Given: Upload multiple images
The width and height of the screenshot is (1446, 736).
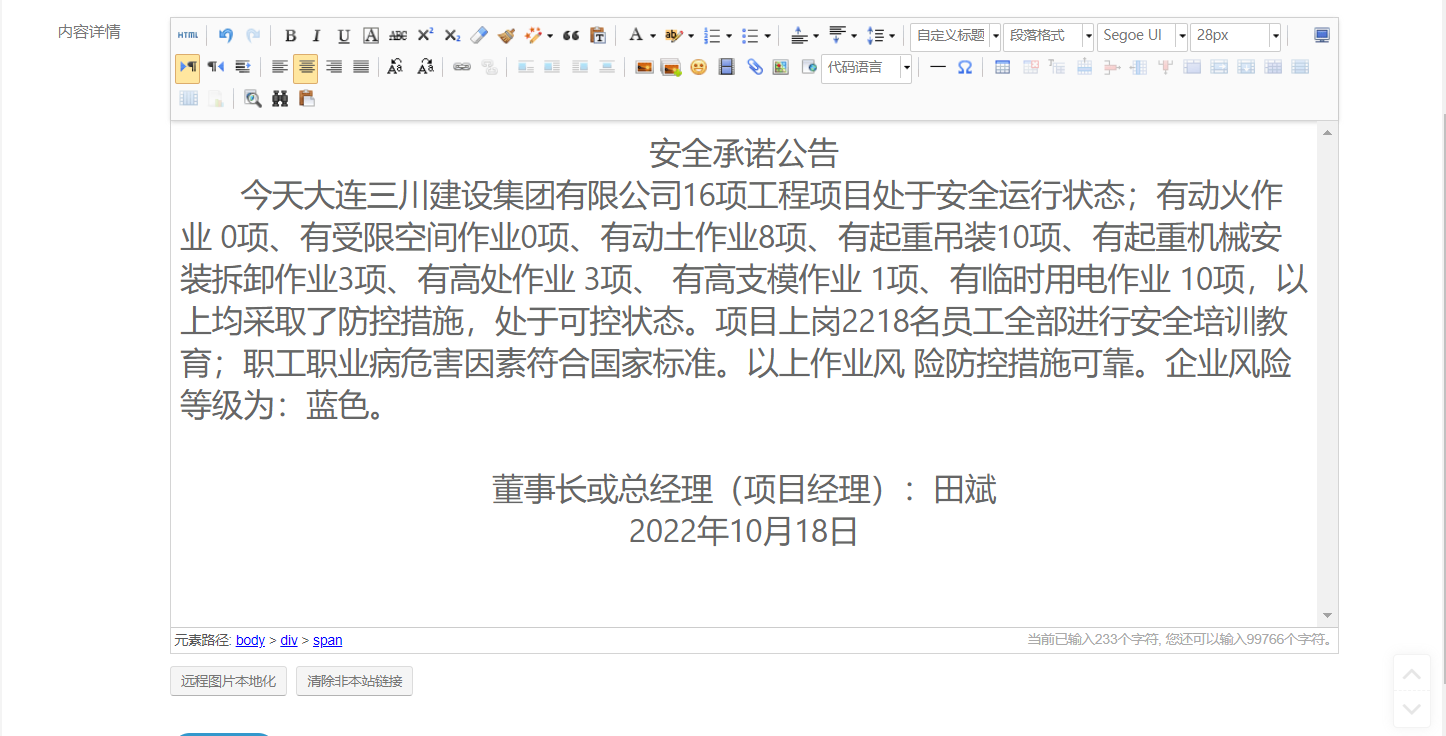Looking at the screenshot, I should pyautogui.click(x=671, y=68).
